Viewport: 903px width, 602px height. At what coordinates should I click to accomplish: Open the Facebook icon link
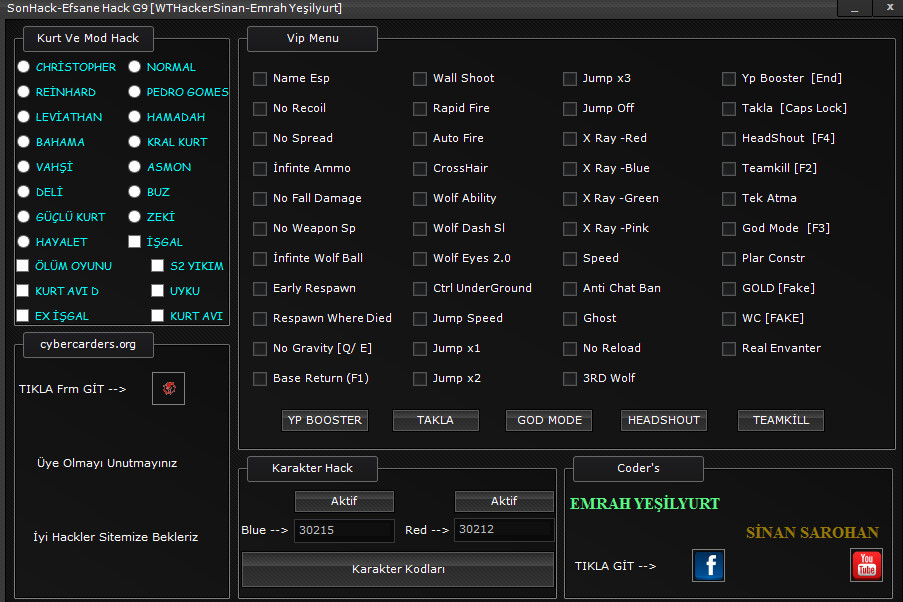[x=708, y=565]
